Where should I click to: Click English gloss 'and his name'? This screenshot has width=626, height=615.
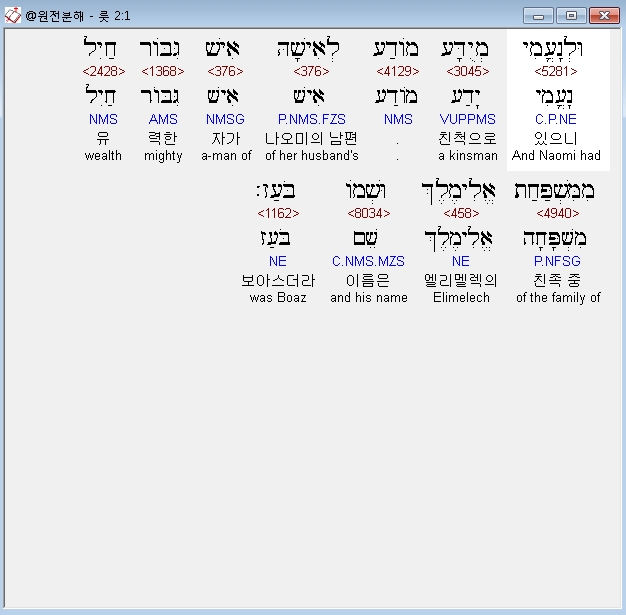(x=369, y=298)
